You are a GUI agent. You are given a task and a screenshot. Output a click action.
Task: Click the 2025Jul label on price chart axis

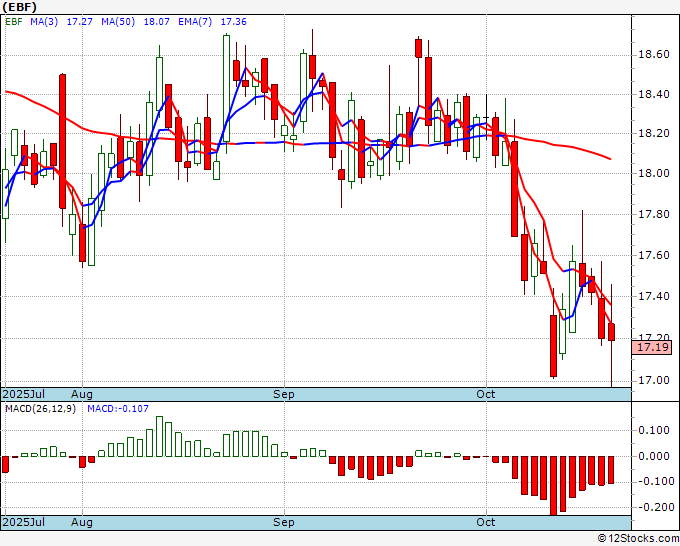pos(24,394)
